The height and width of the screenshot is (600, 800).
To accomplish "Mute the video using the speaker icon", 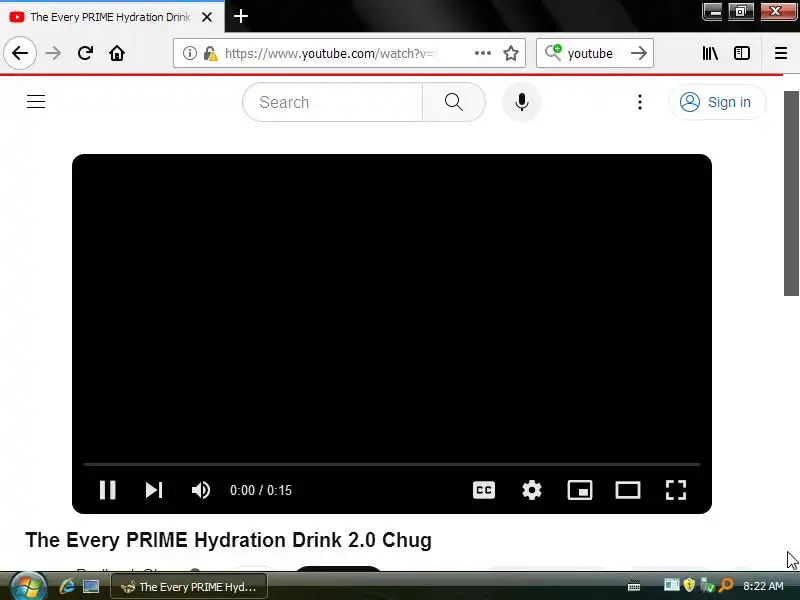I will (201, 490).
